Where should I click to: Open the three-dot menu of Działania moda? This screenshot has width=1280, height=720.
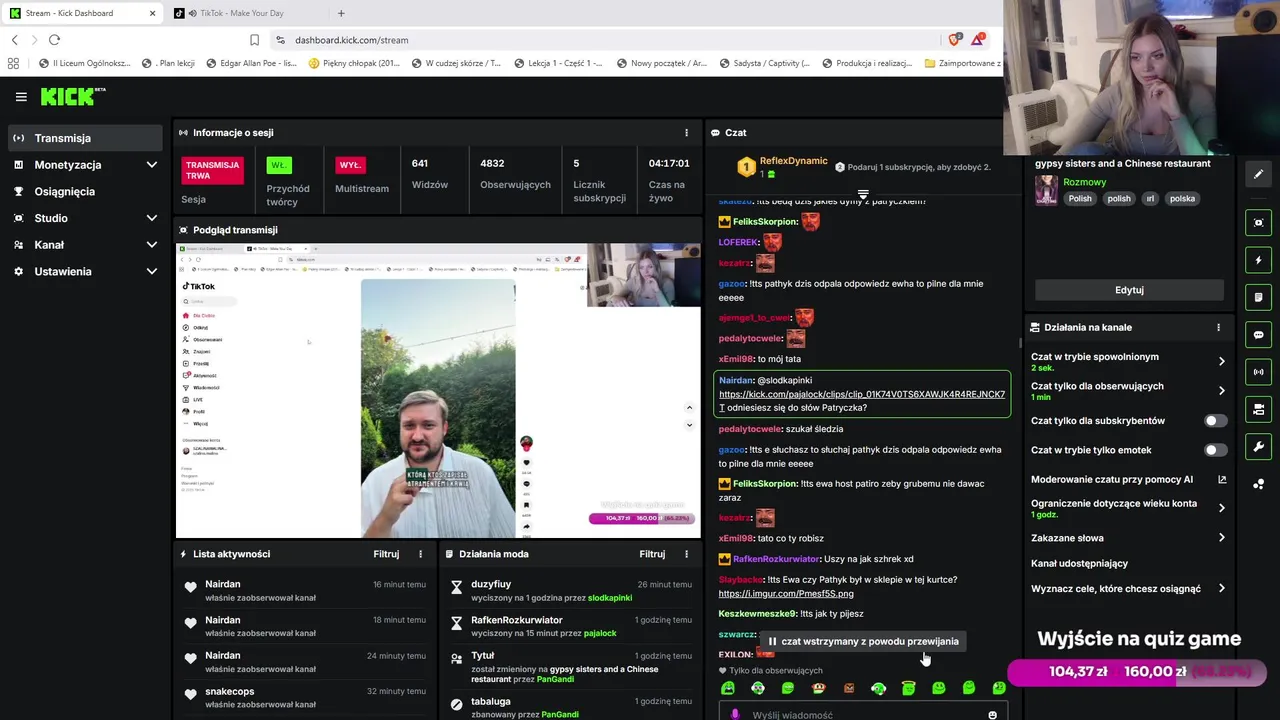coord(686,554)
